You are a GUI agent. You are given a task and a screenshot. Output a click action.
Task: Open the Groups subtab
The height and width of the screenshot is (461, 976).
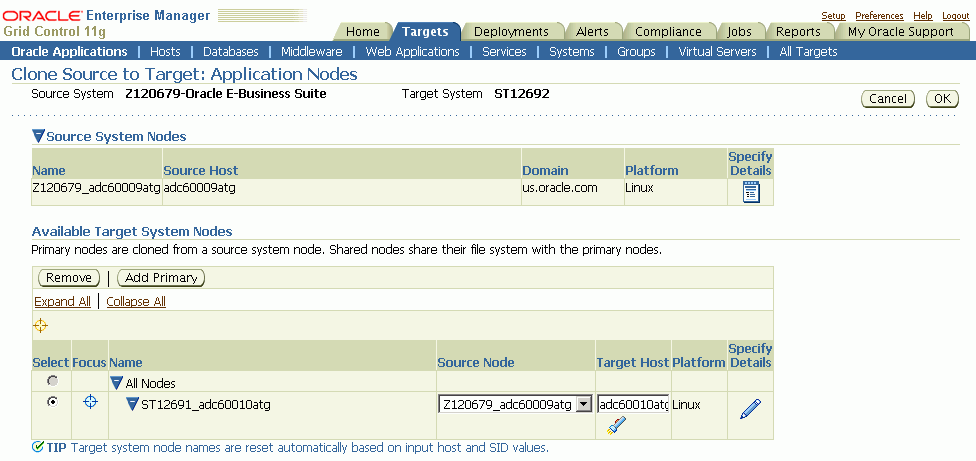636,52
